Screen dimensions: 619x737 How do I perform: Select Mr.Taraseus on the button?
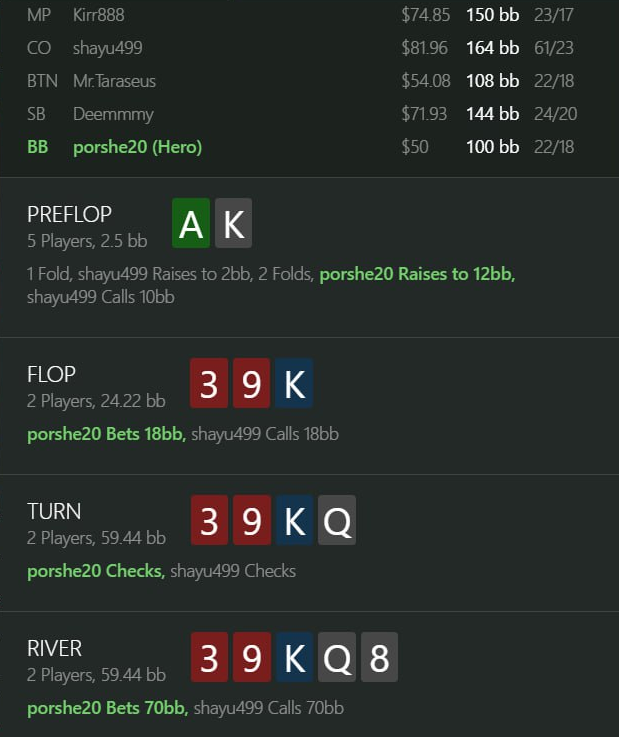click(x=114, y=81)
